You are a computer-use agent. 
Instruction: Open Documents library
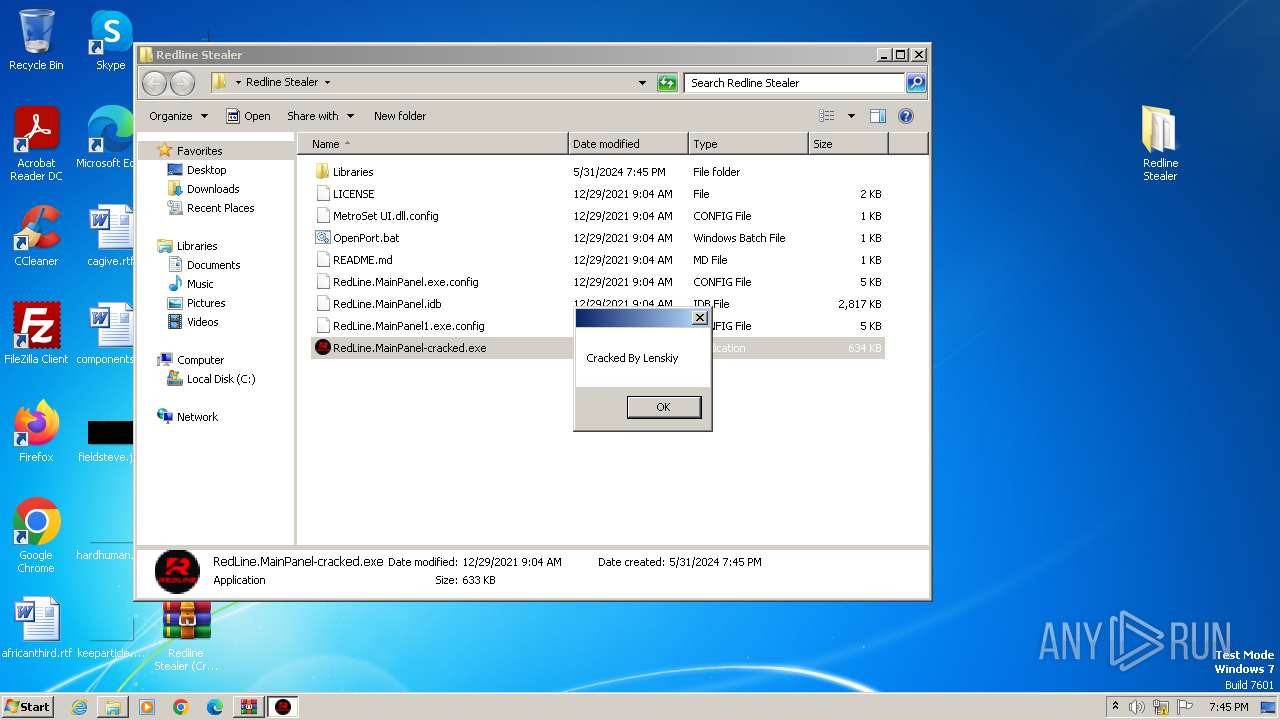(213, 265)
